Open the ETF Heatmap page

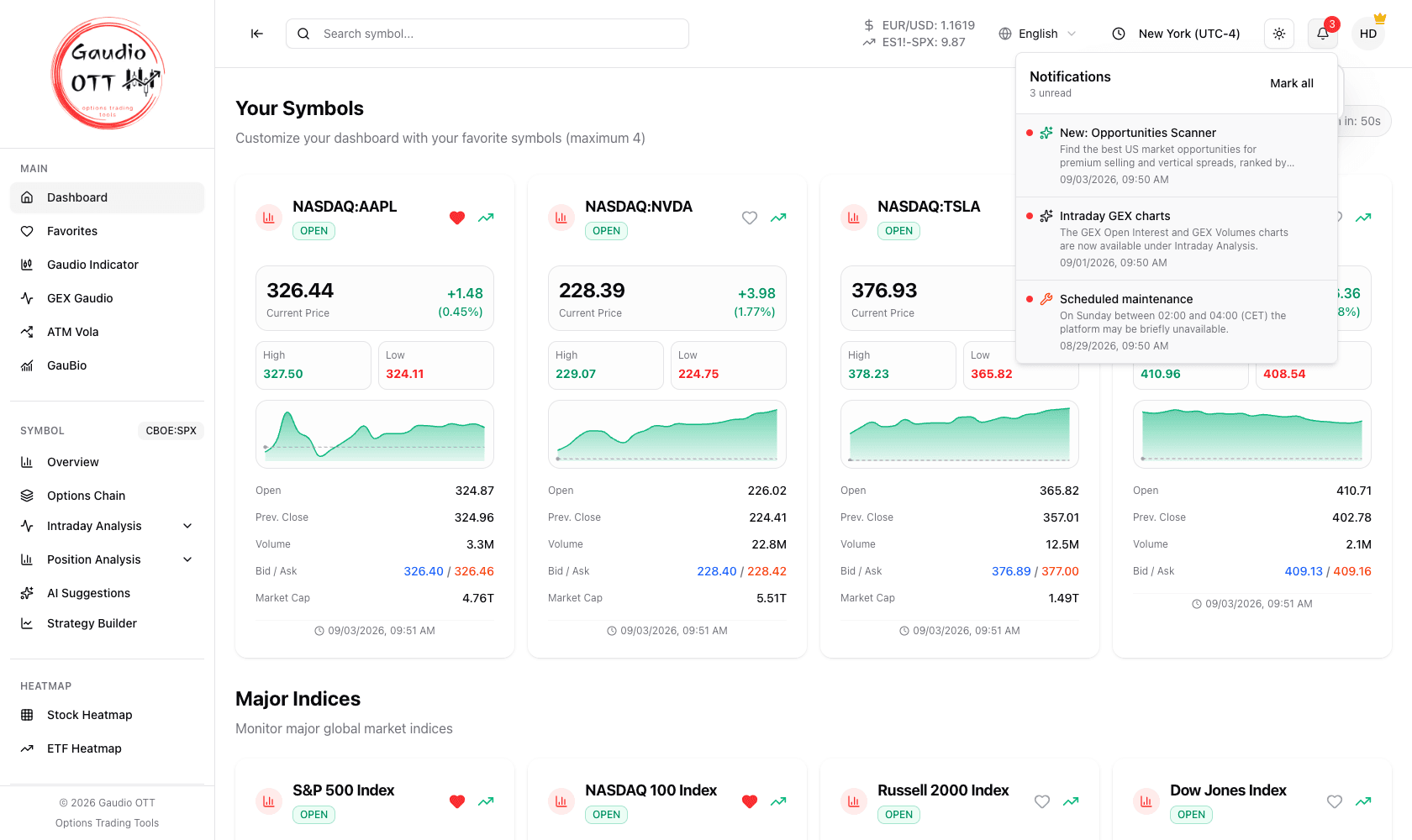108,748
